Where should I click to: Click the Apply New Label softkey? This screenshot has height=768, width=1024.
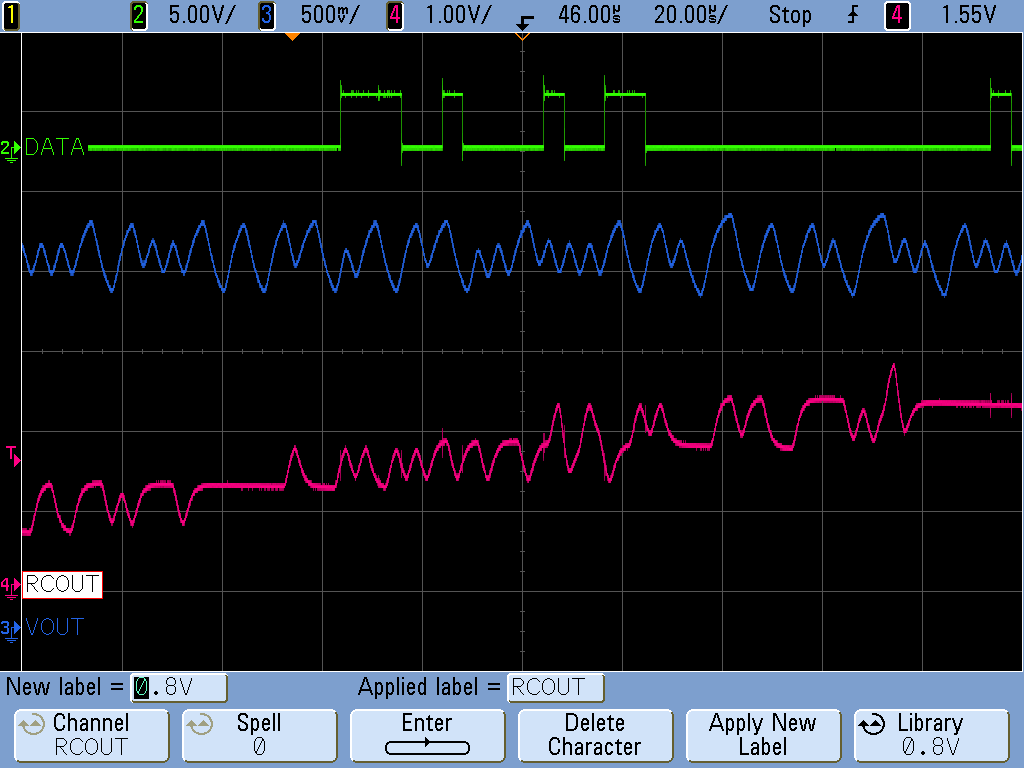click(763, 735)
